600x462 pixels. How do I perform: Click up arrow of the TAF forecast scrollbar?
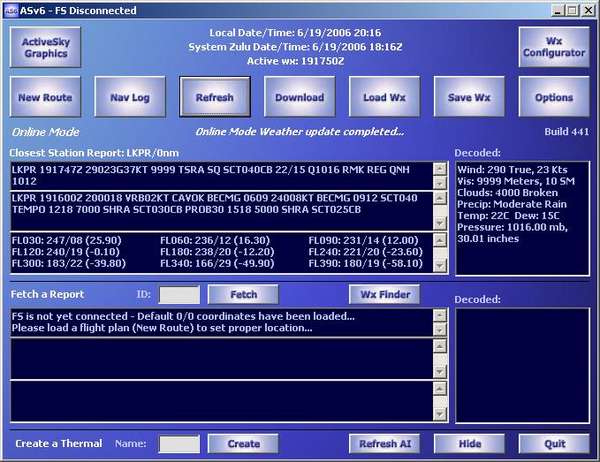click(440, 198)
